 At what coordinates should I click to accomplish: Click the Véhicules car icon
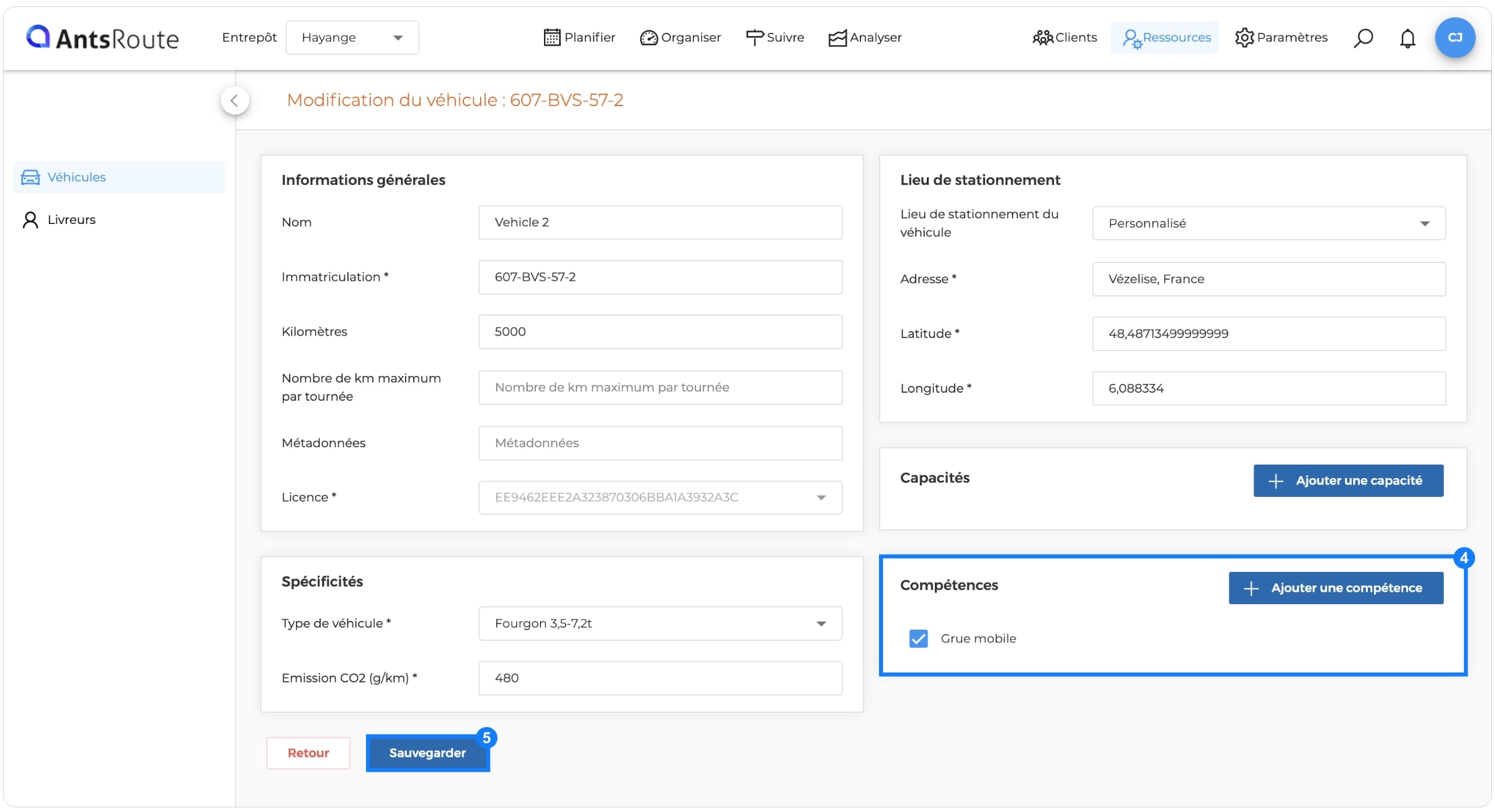pos(30,177)
